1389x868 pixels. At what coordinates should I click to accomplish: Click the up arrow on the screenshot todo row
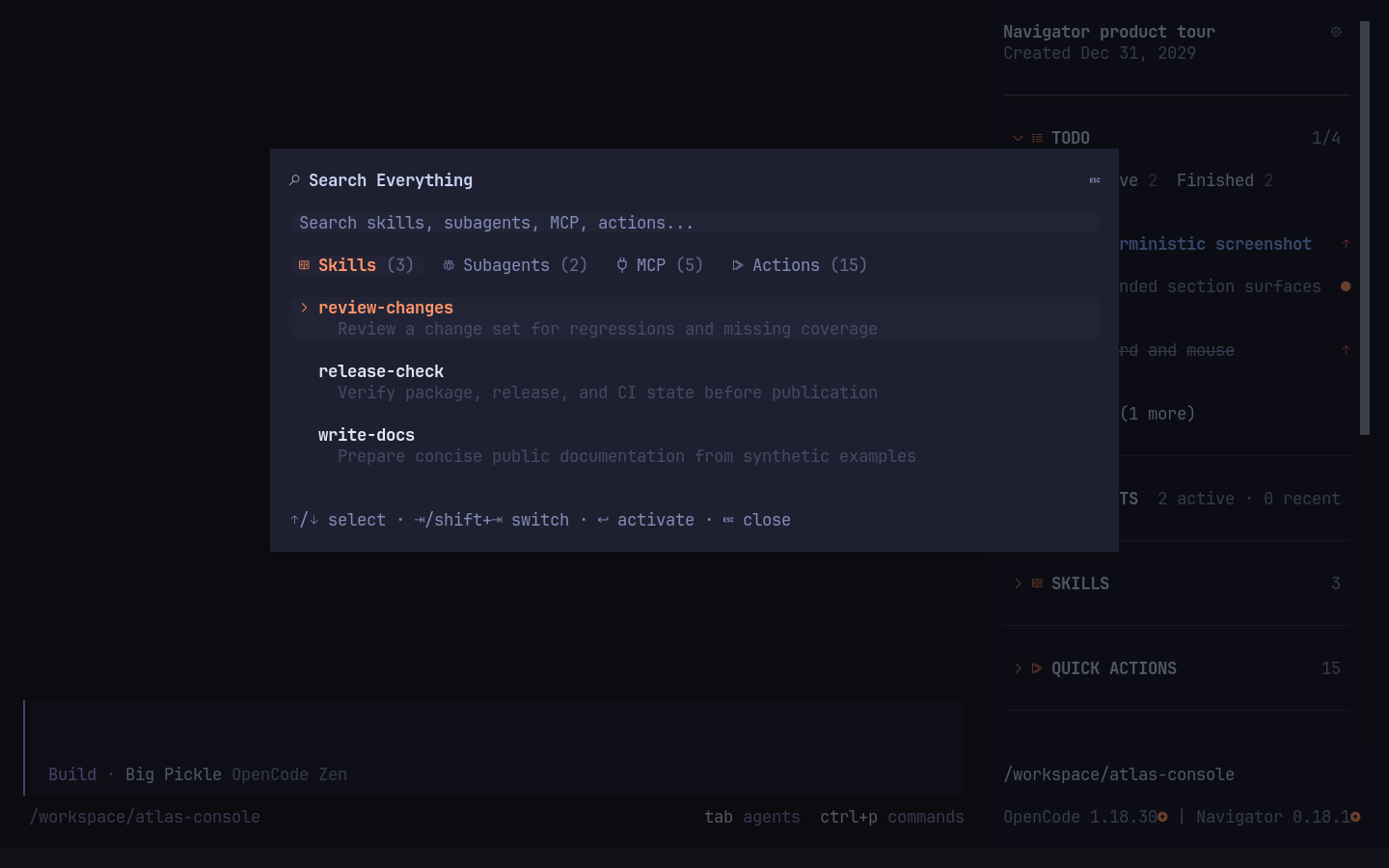1346,244
